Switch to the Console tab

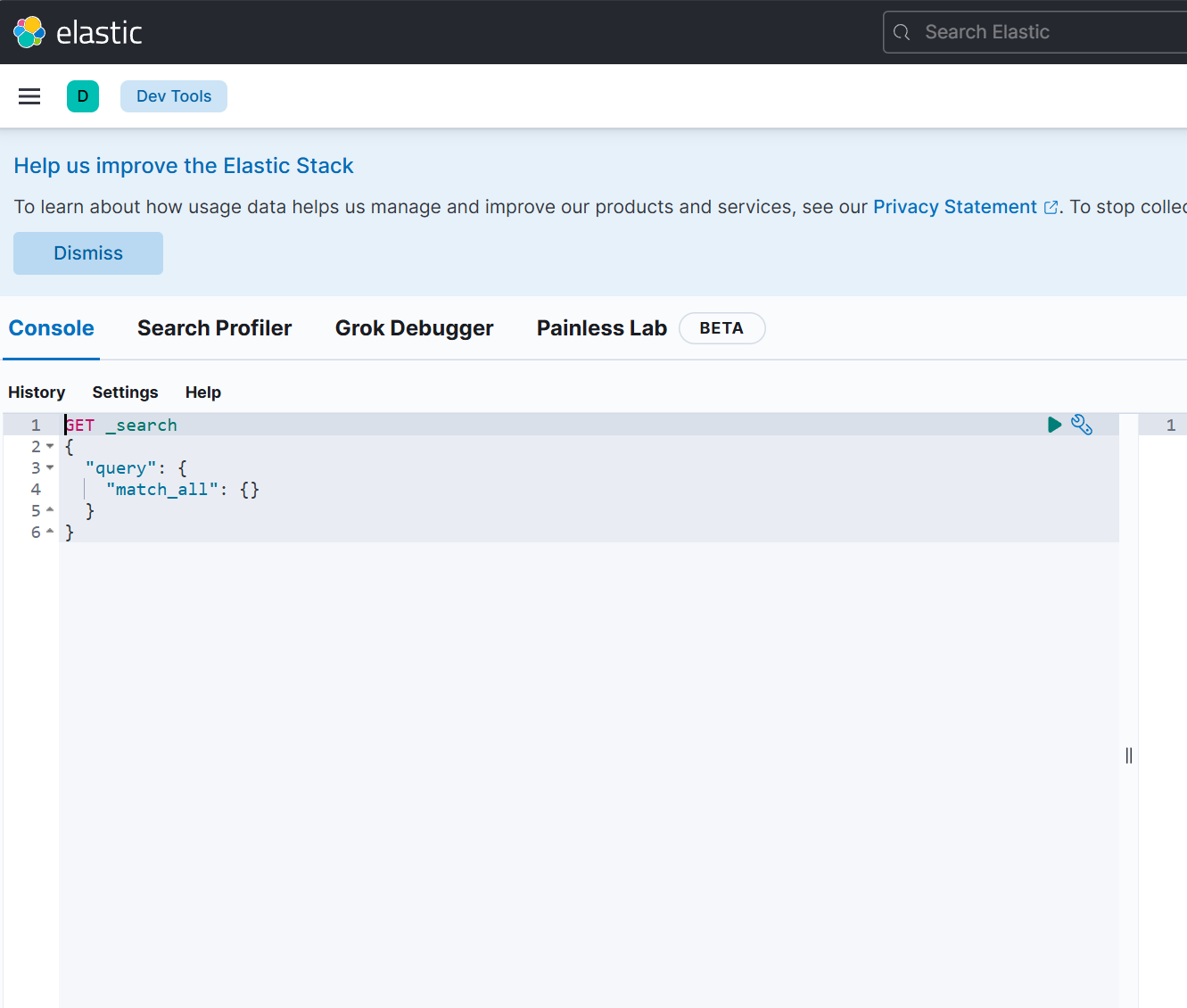(x=52, y=328)
